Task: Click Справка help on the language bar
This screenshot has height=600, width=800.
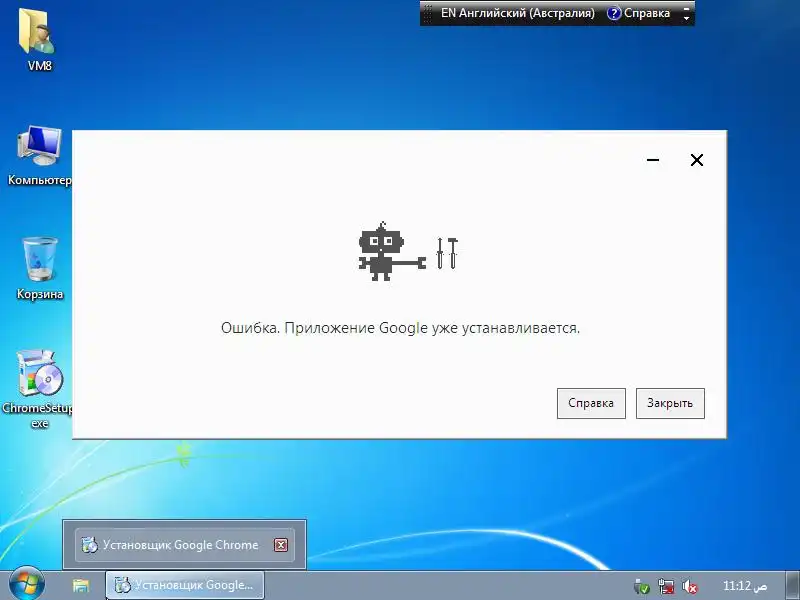Action: click(638, 13)
